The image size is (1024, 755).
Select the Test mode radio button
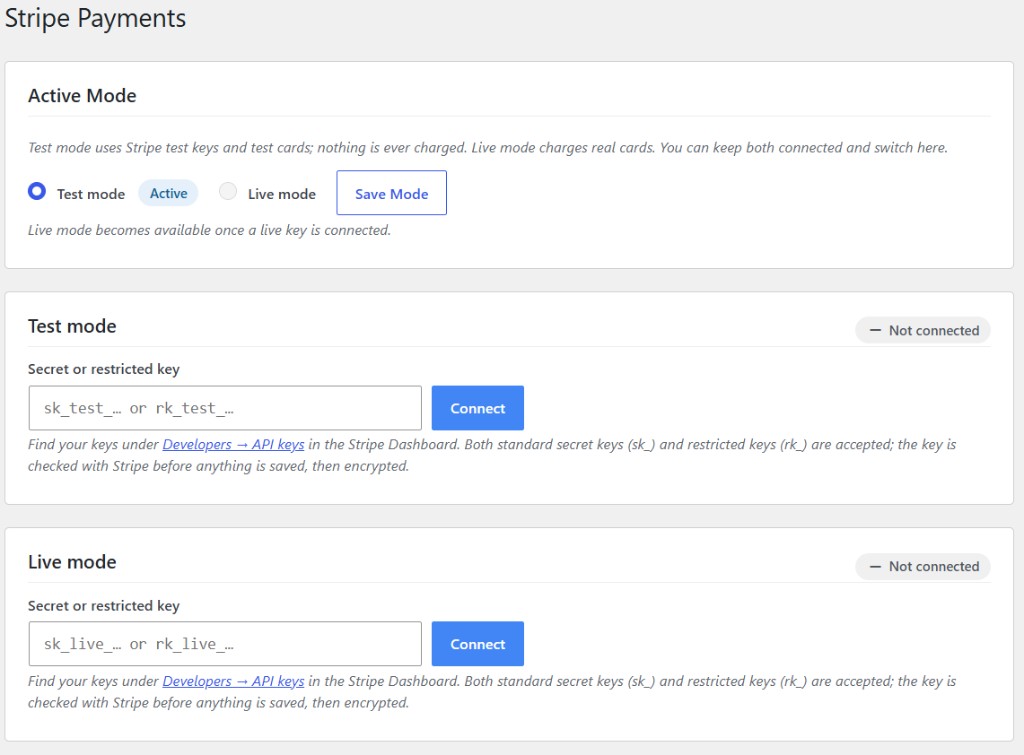tap(37, 191)
